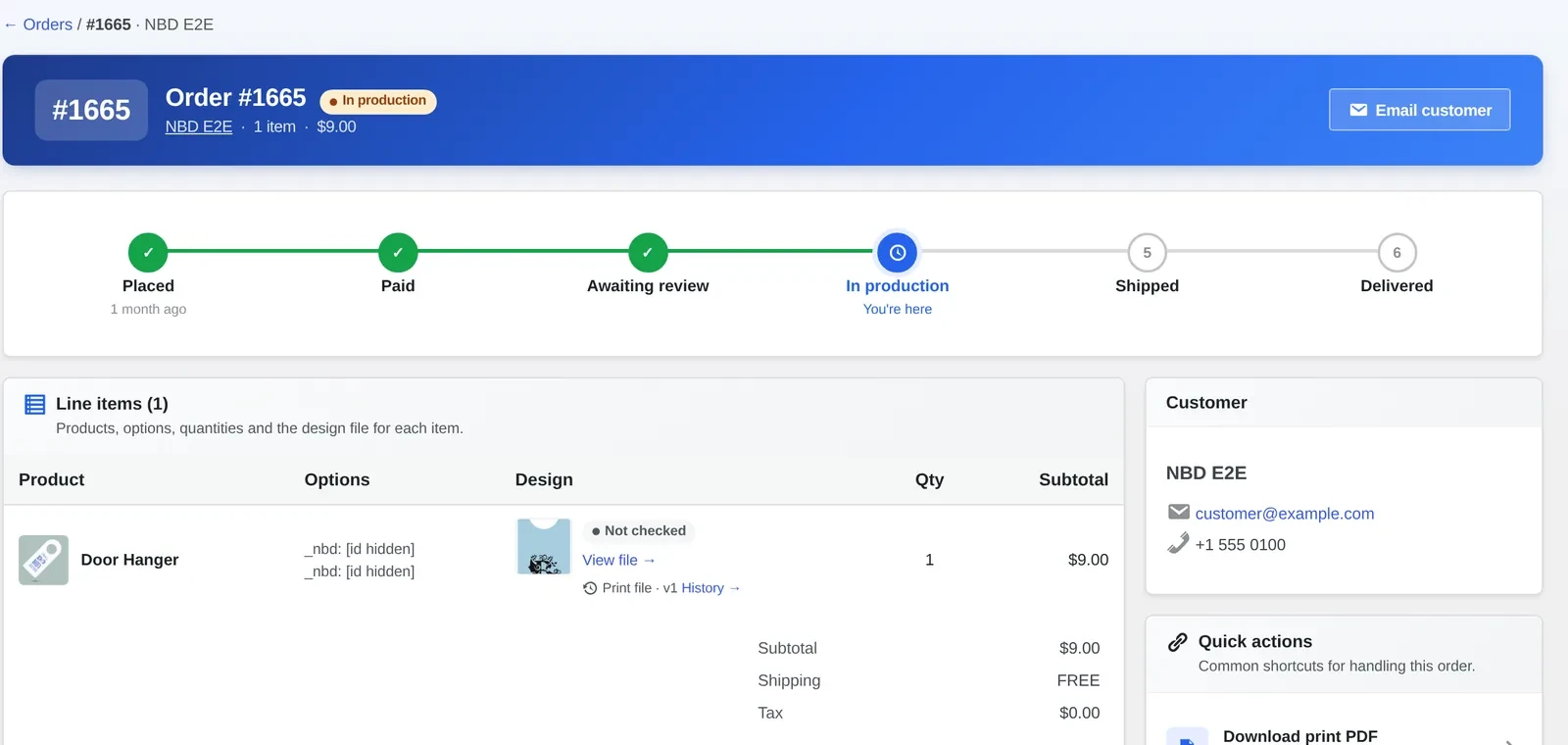Click the Product column header
Viewport: 1568px width, 745px height.
click(52, 479)
